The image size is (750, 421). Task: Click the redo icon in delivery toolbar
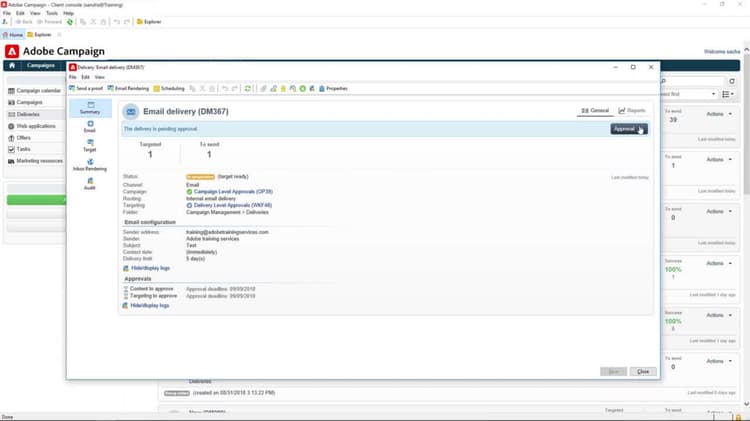[x=234, y=89]
